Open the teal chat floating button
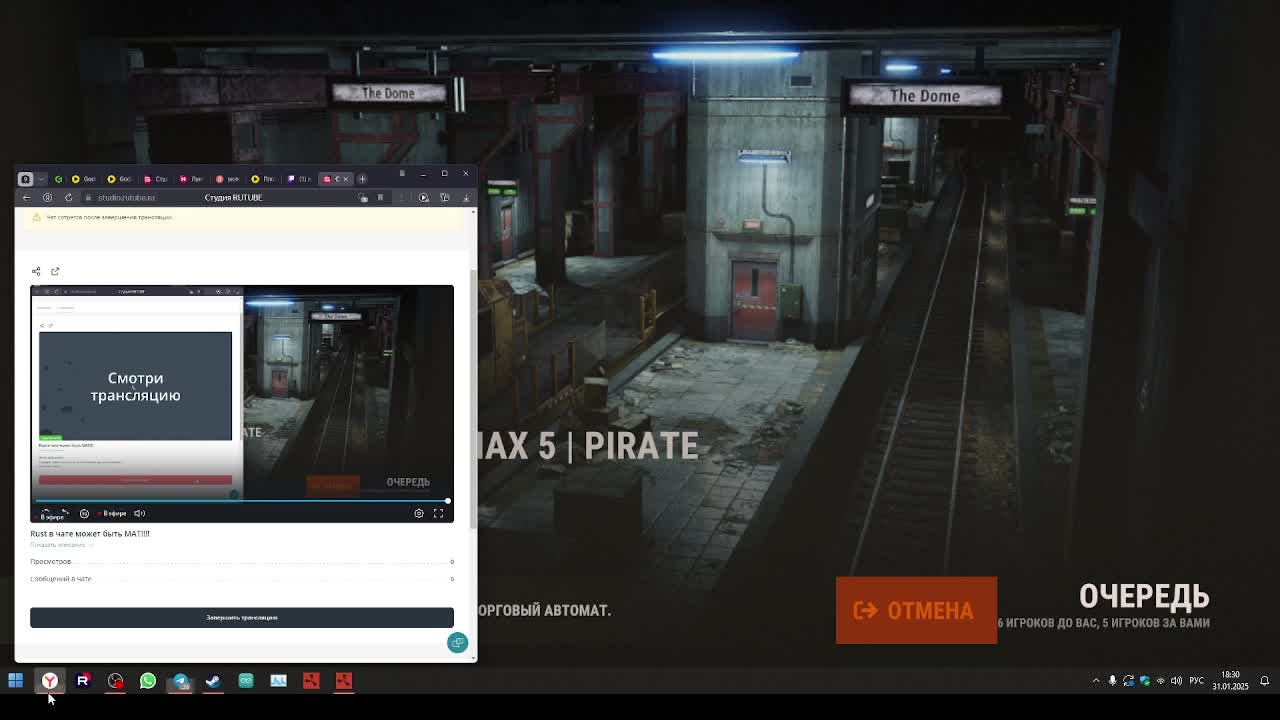Screen dimensions: 1280x720 pos(457,642)
